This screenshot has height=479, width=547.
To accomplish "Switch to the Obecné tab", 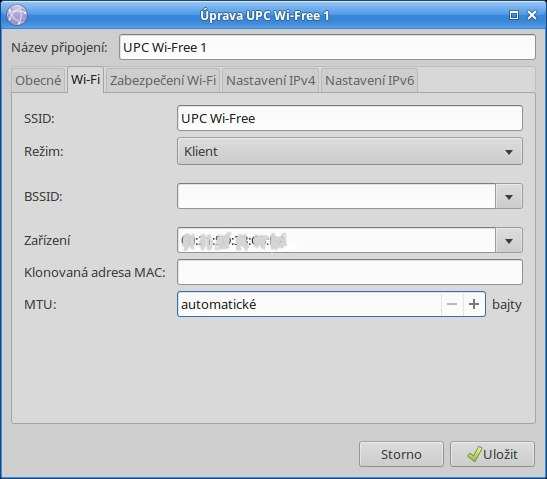I will pos(38,80).
